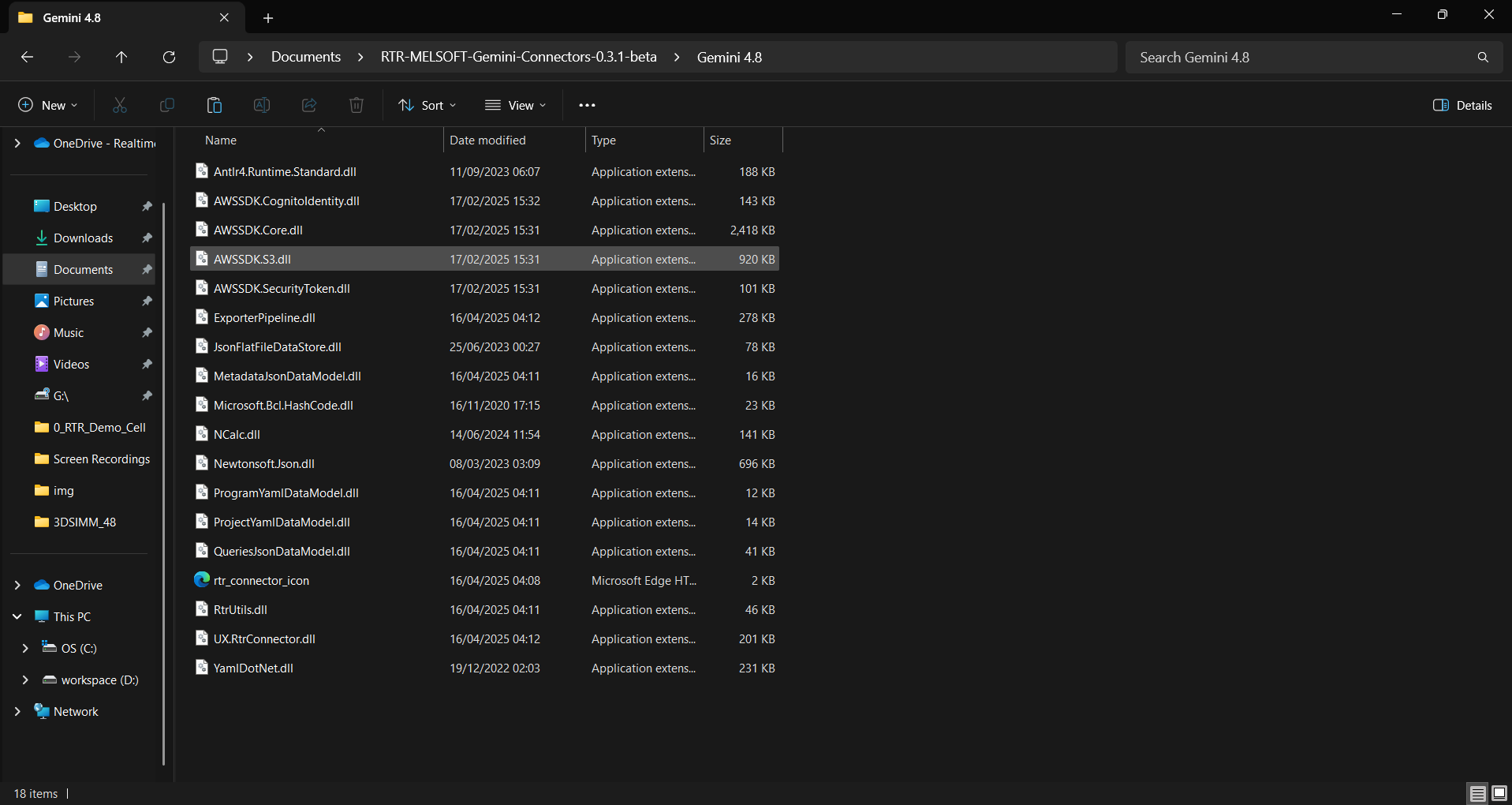This screenshot has height=805, width=1512.
Task: Select the Newtonsoft.Json.dll file
Action: click(x=484, y=463)
